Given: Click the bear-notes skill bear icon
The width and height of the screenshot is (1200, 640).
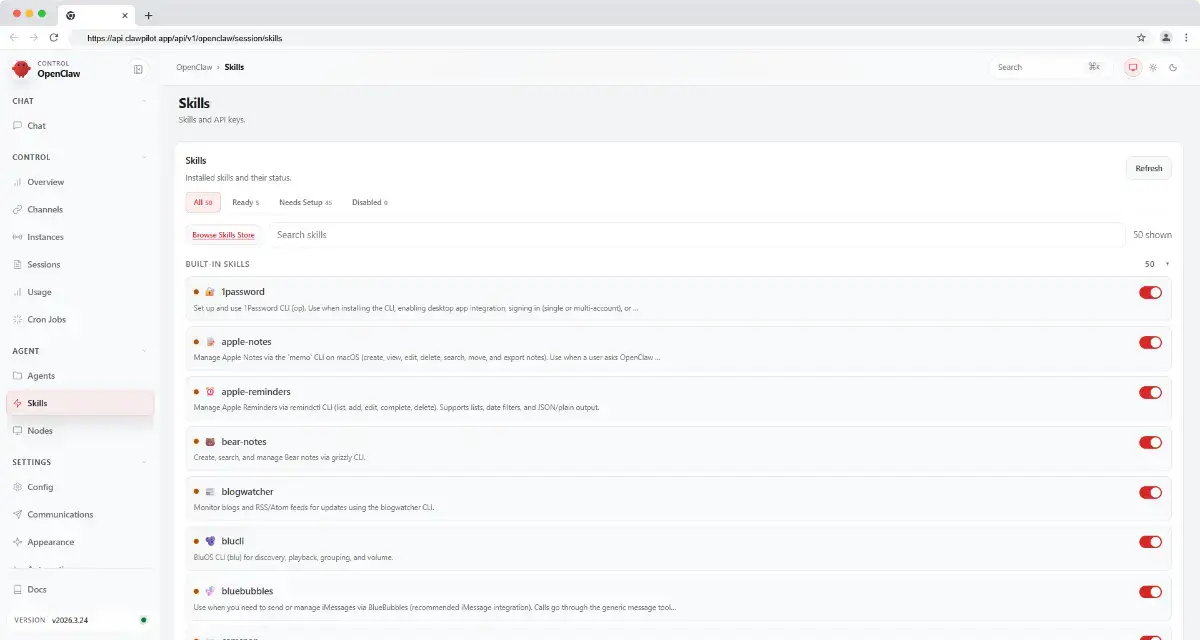Looking at the screenshot, I should point(210,442).
